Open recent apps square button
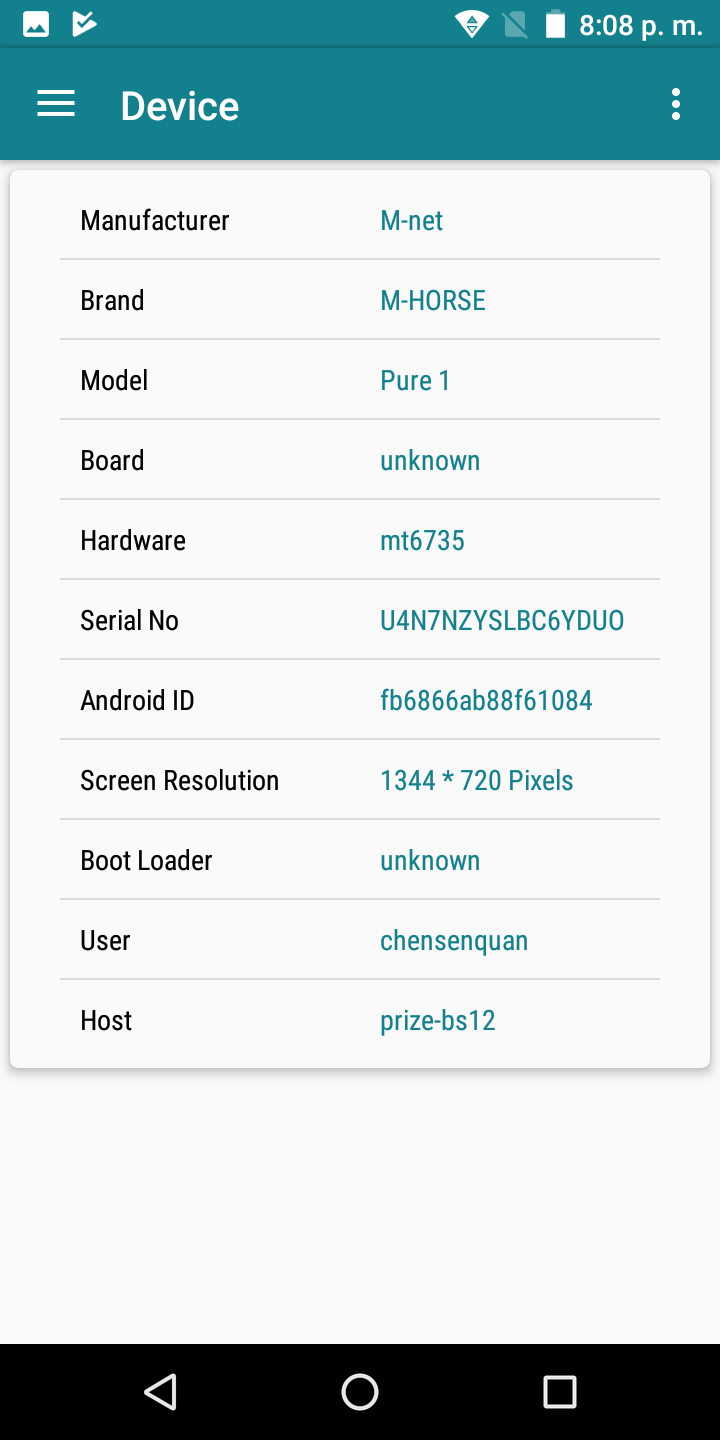Screen dimensions: 720x1440 point(559,1391)
